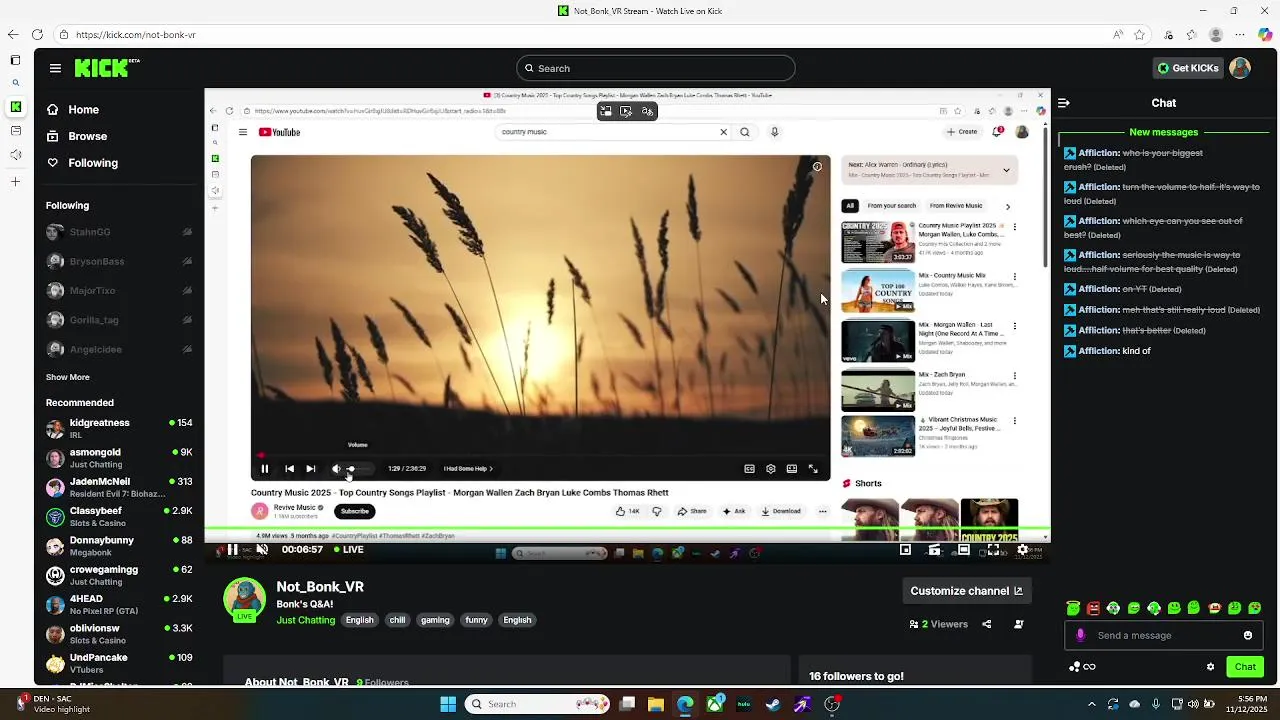Open Browse in Kick sidebar

[77, 136]
